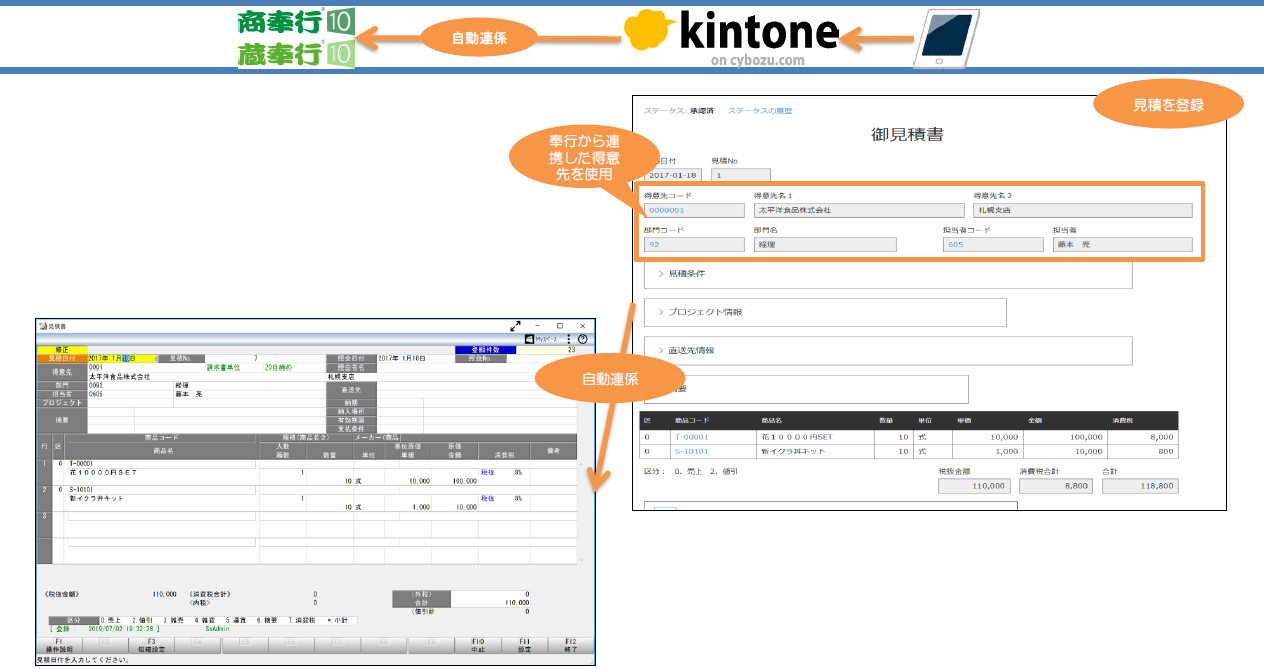Select the kintone 得意先名1 field
Screen dimensions: 1264x669
pyautogui.click(x=858, y=211)
